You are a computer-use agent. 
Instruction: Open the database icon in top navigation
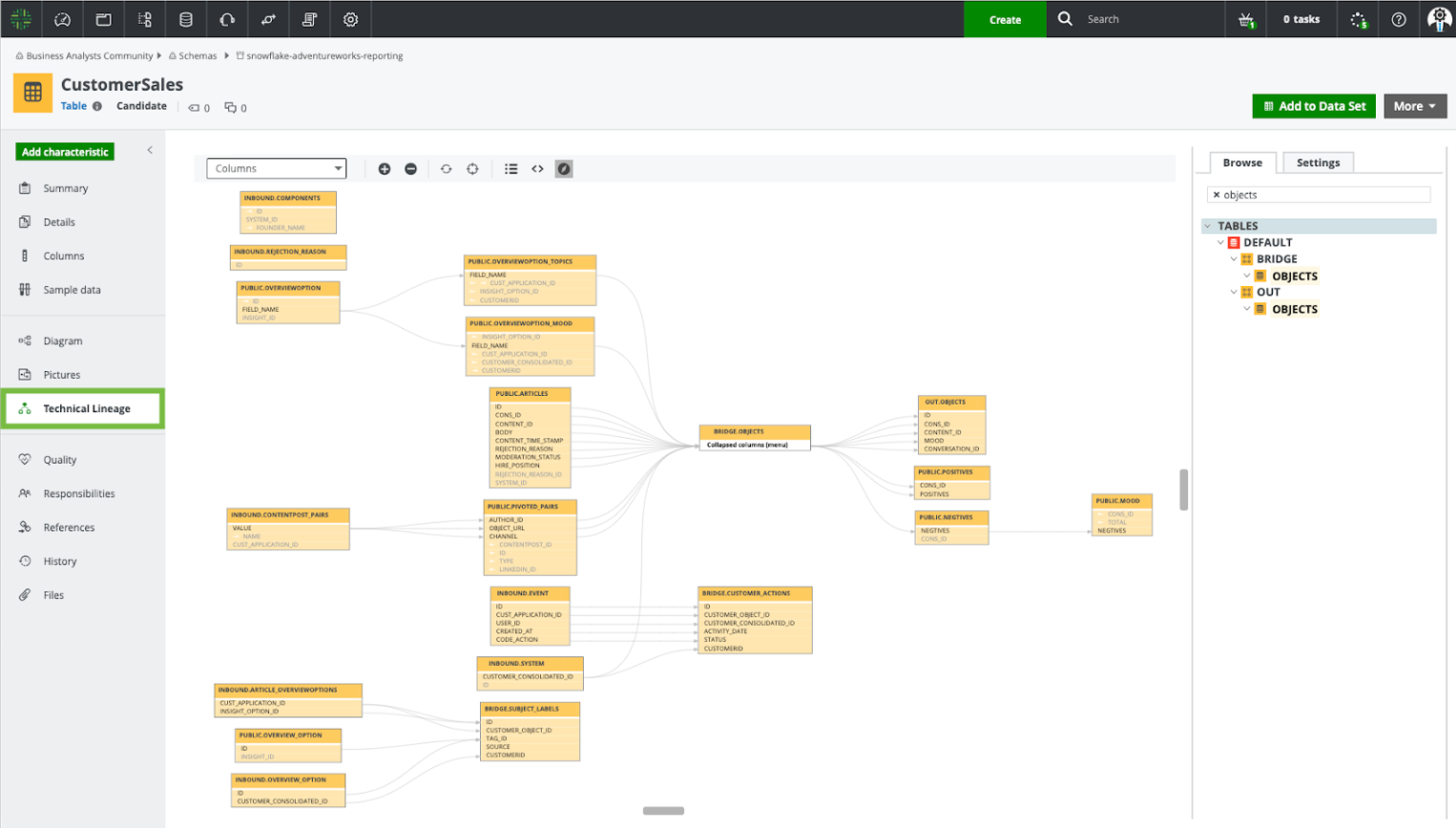[x=186, y=19]
